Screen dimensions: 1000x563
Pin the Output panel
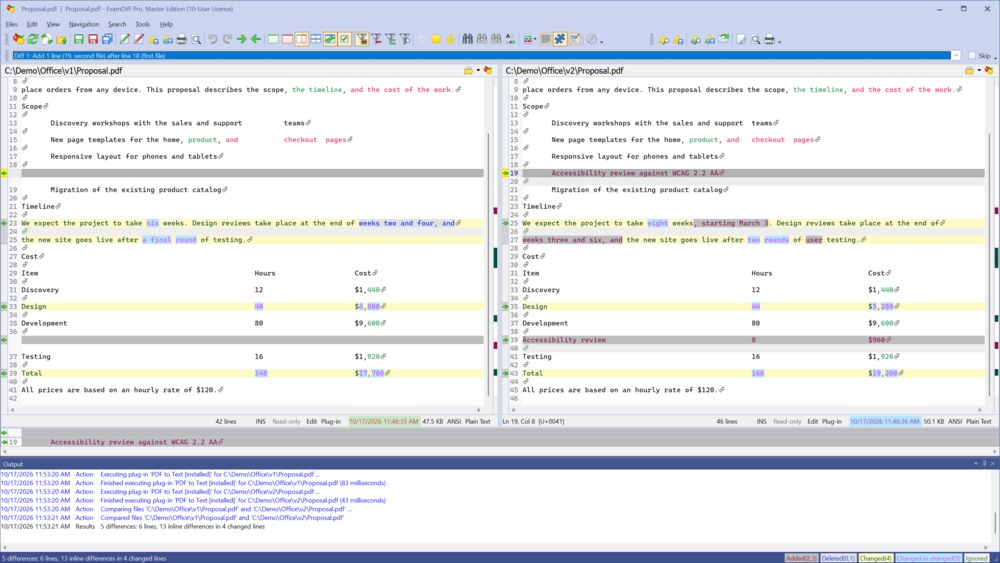pyautogui.click(x=984, y=464)
